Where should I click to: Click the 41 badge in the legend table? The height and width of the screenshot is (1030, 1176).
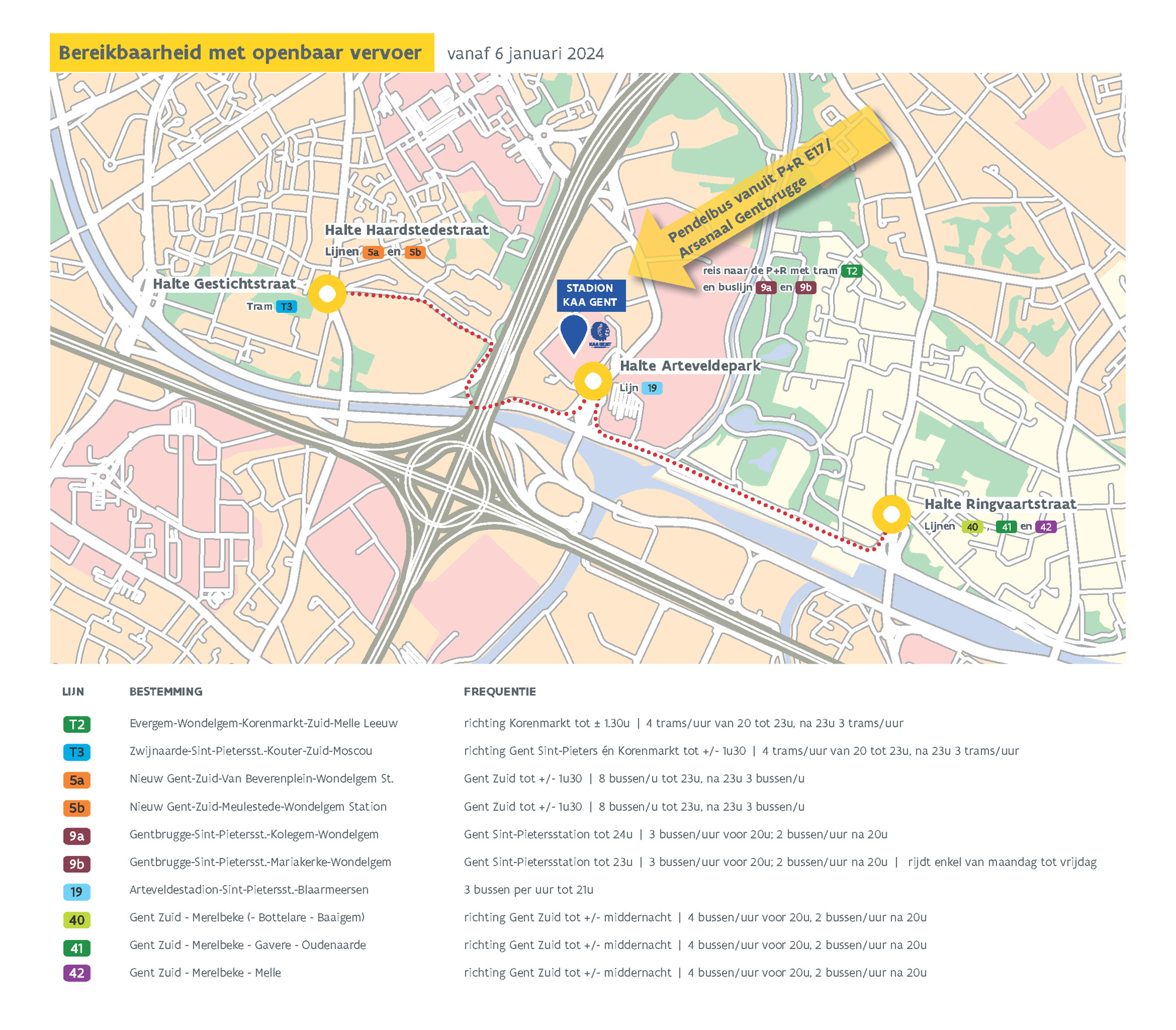[x=77, y=948]
